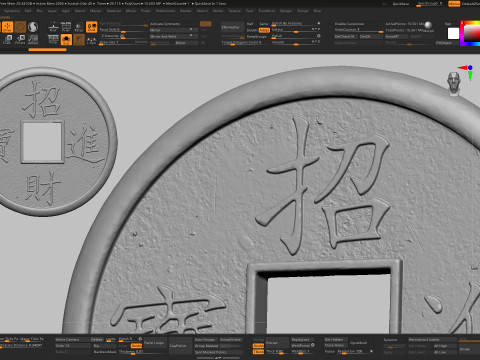Screen dimensions: 480x360
Task: Click the Auto Groups button
Action: pos(206,340)
